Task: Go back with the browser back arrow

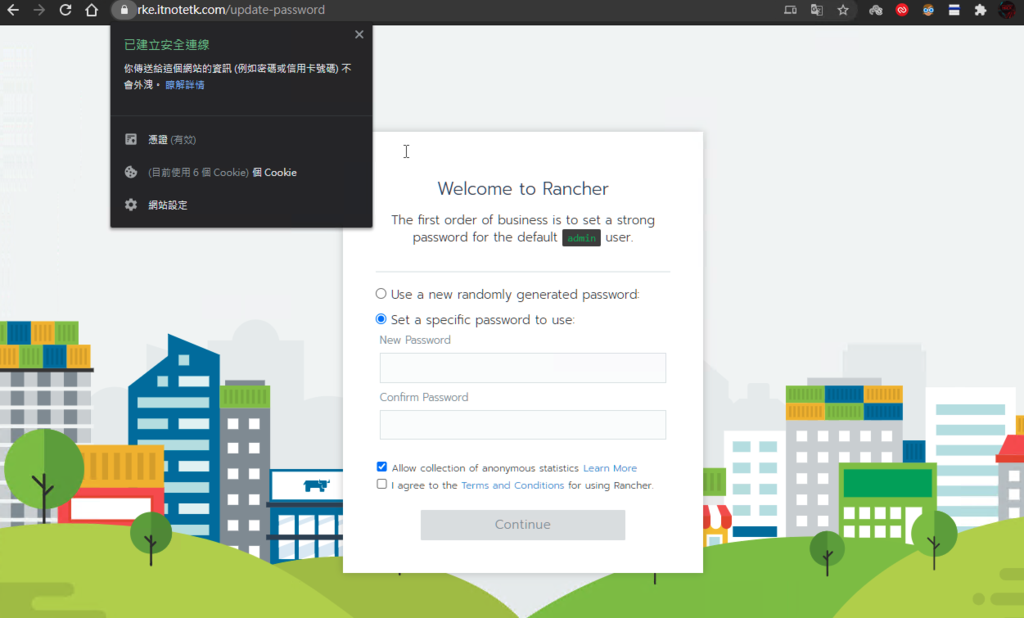Action: coord(12,10)
